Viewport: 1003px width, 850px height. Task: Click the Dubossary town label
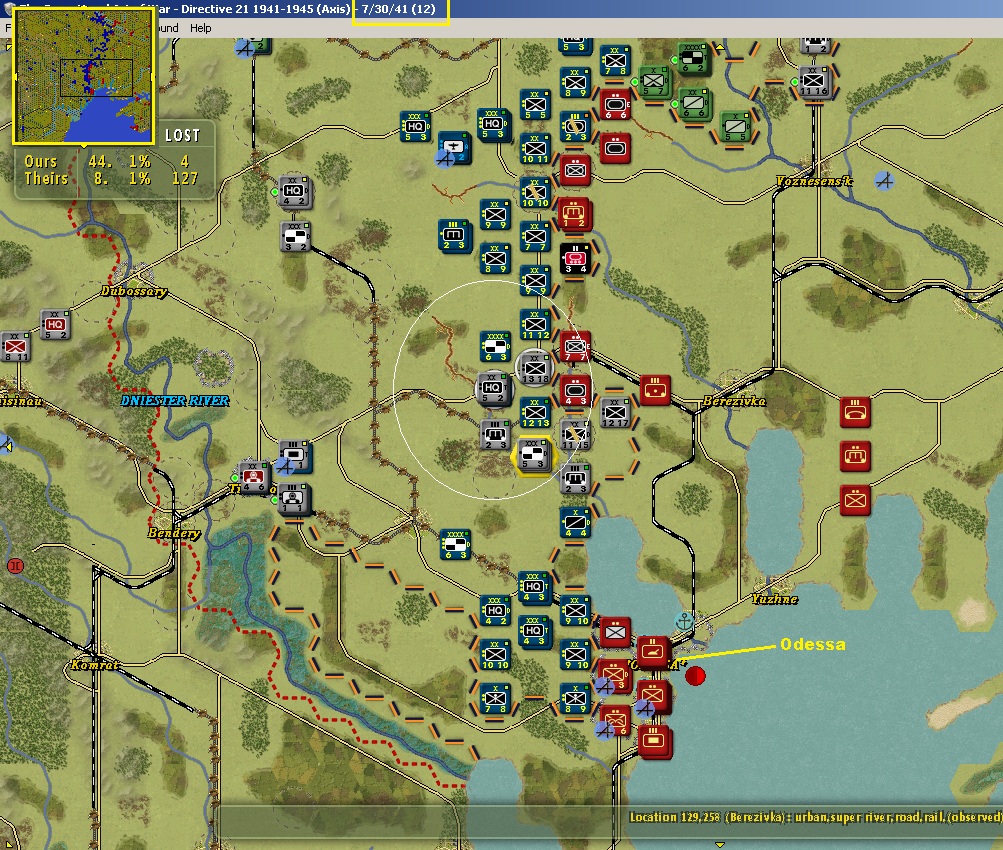point(134,291)
